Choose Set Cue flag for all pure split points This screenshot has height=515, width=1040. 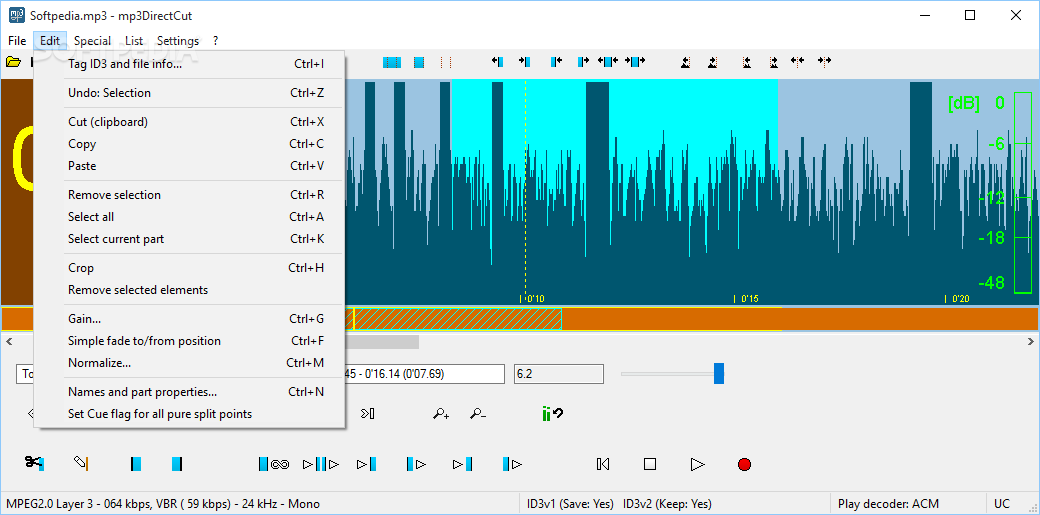190,414
